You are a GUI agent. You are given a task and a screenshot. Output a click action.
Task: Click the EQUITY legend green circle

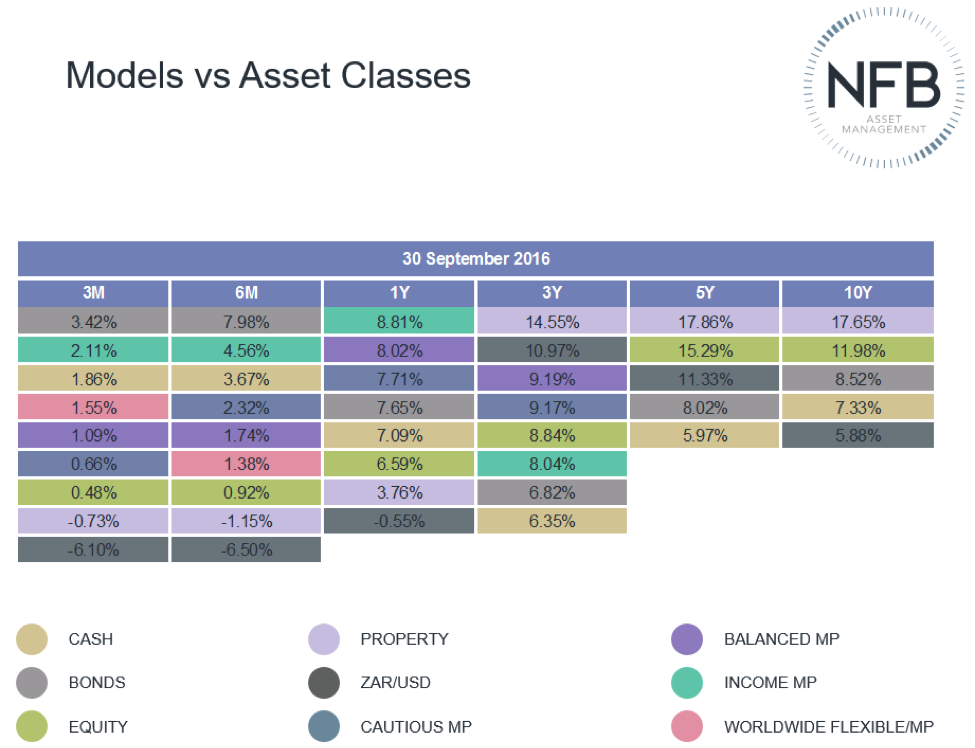coord(34,727)
